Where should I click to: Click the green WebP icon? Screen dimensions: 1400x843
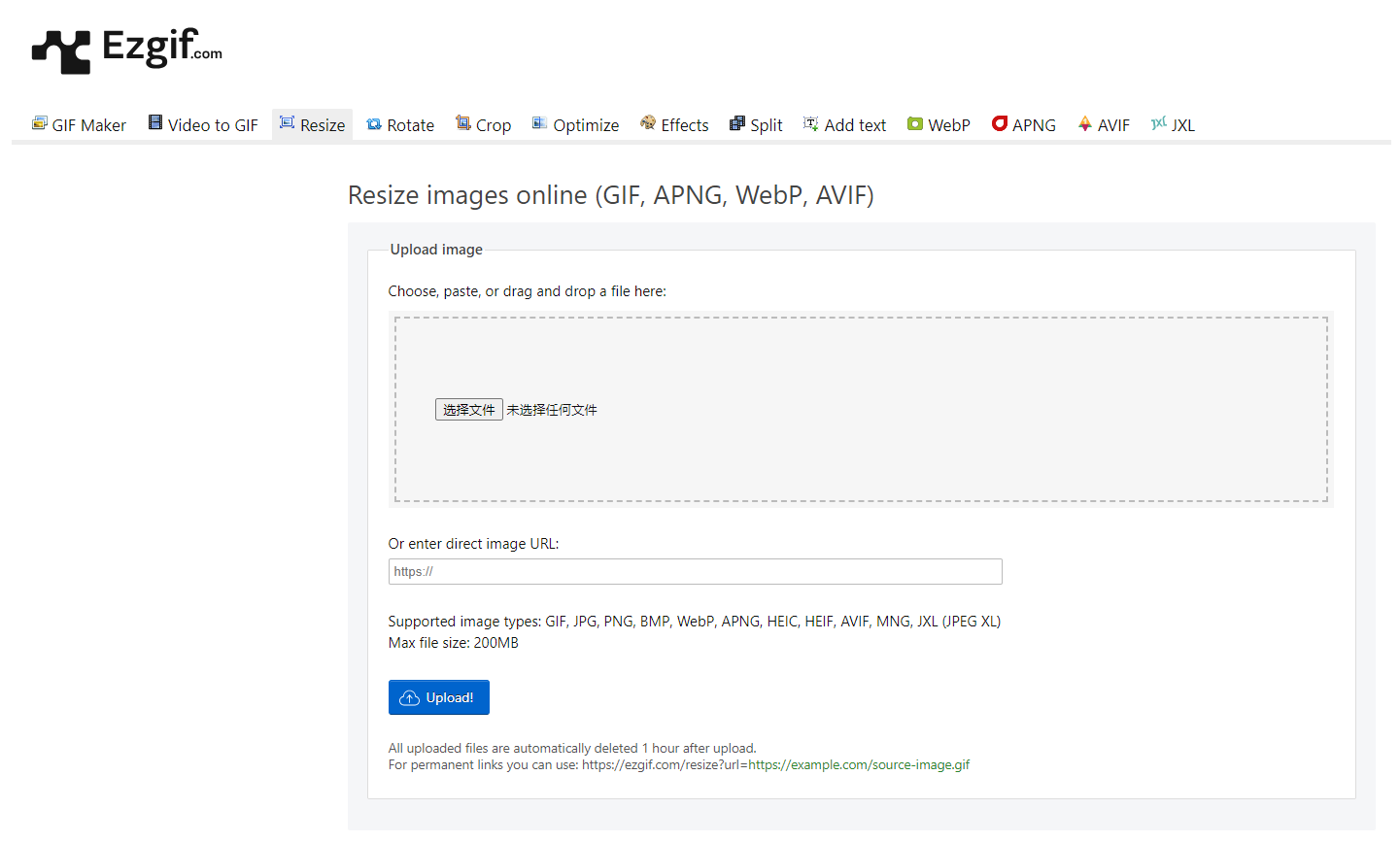[x=915, y=123]
